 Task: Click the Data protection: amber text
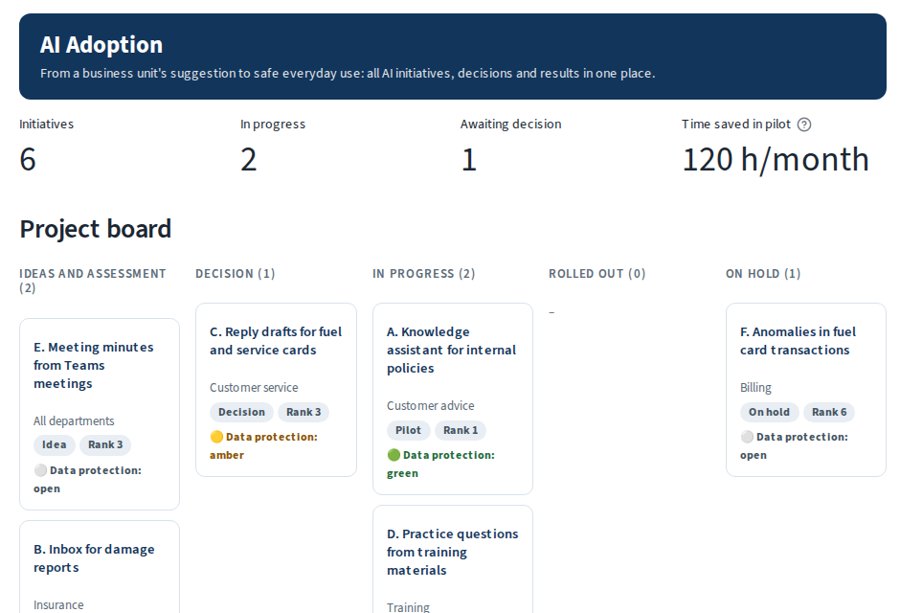[x=263, y=446]
